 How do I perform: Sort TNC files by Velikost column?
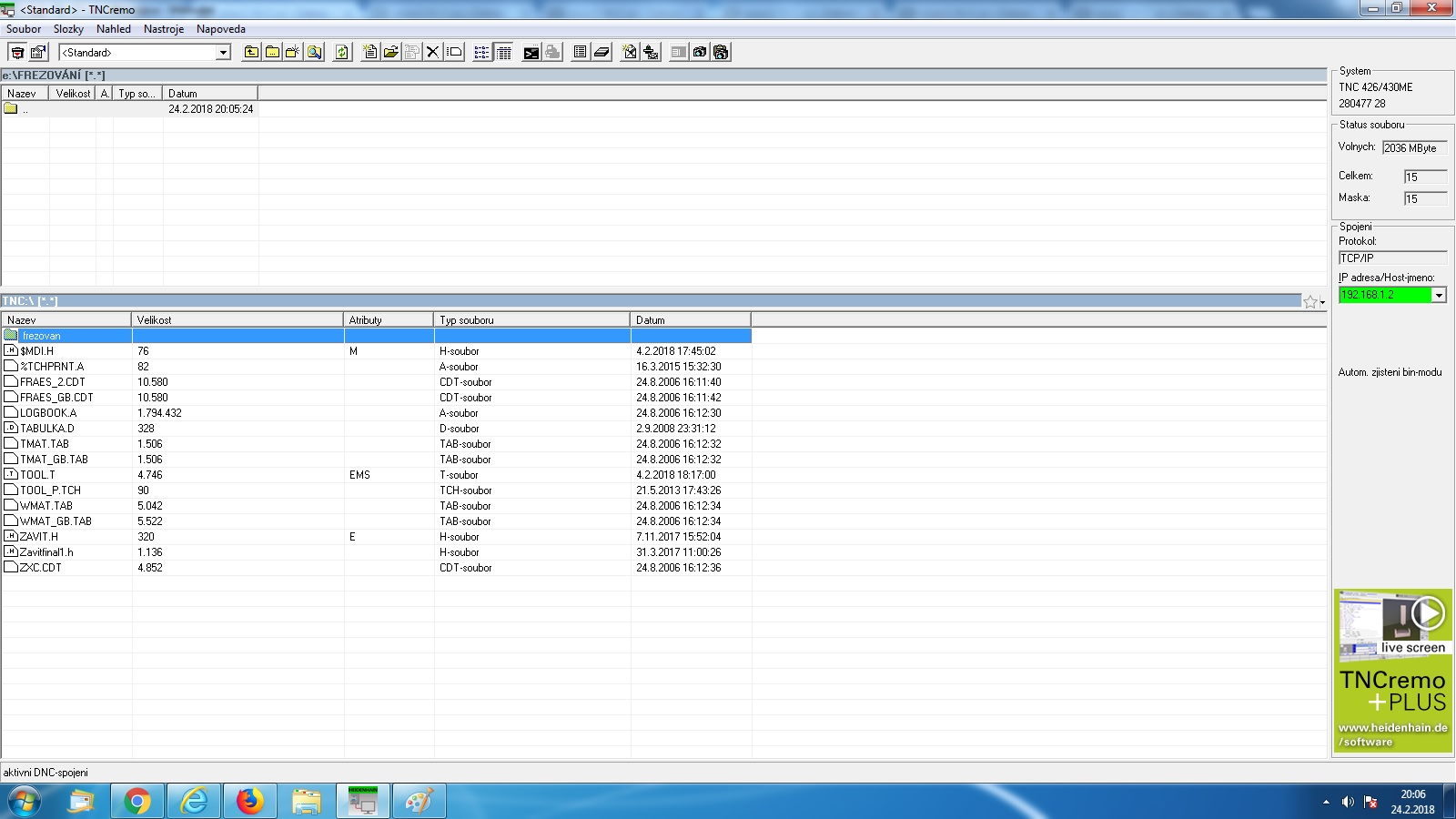tap(237, 320)
